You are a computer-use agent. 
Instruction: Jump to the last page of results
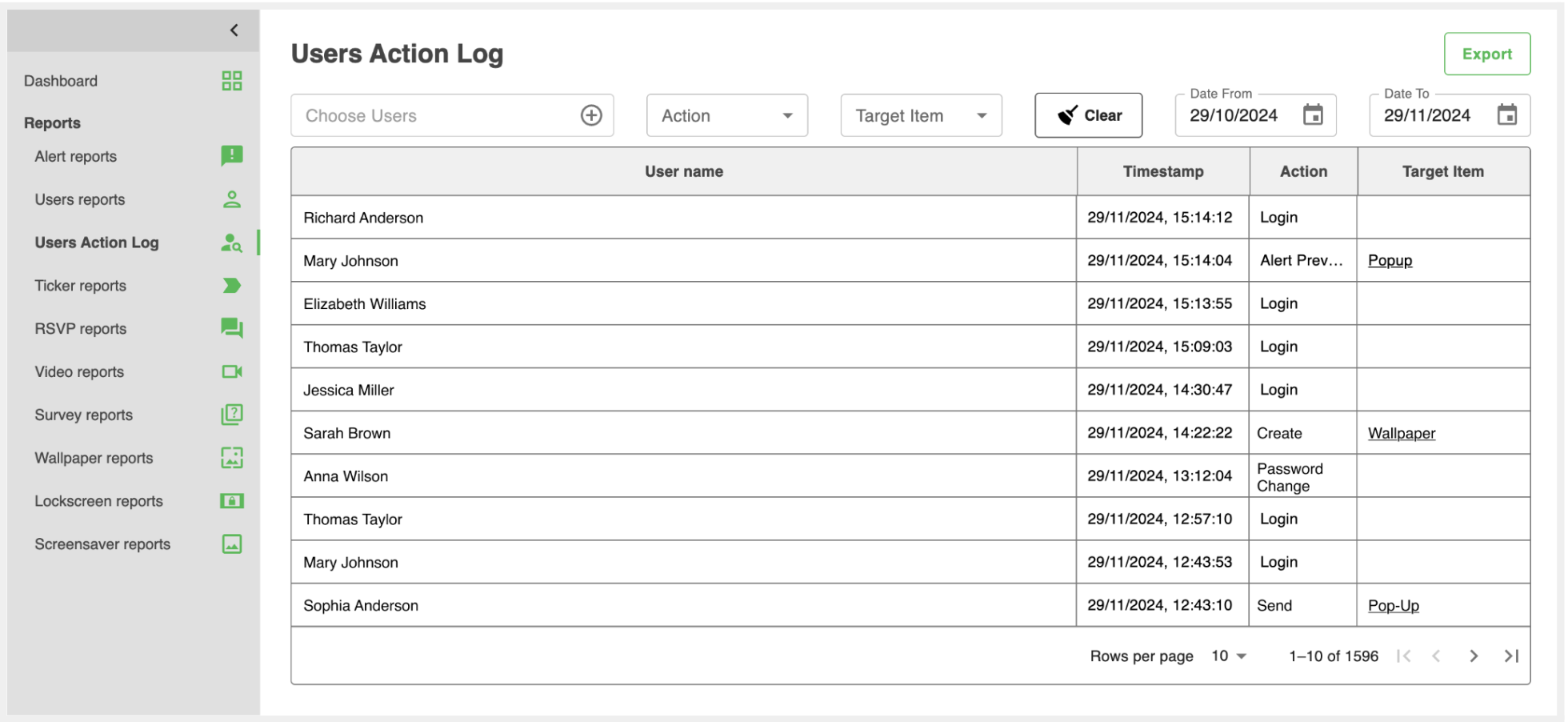(x=1510, y=656)
